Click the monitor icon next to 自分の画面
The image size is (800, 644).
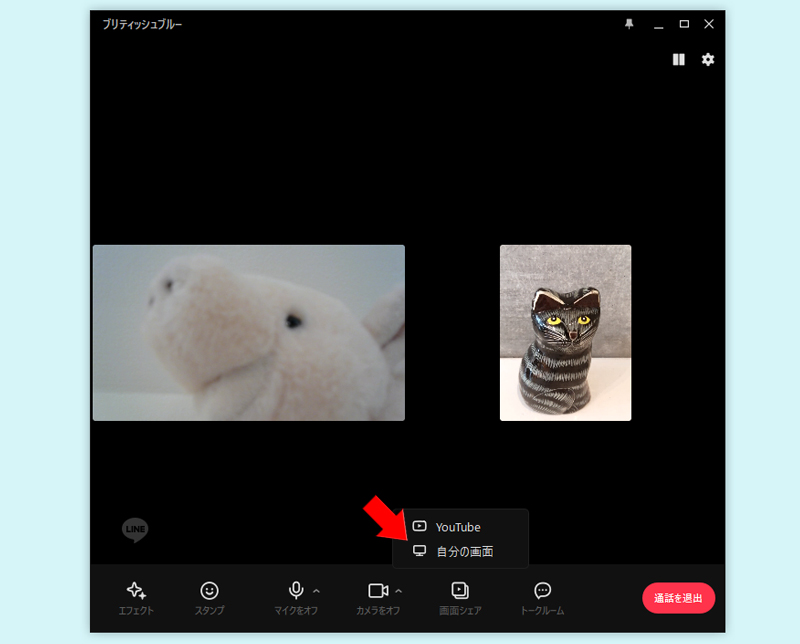pos(421,551)
